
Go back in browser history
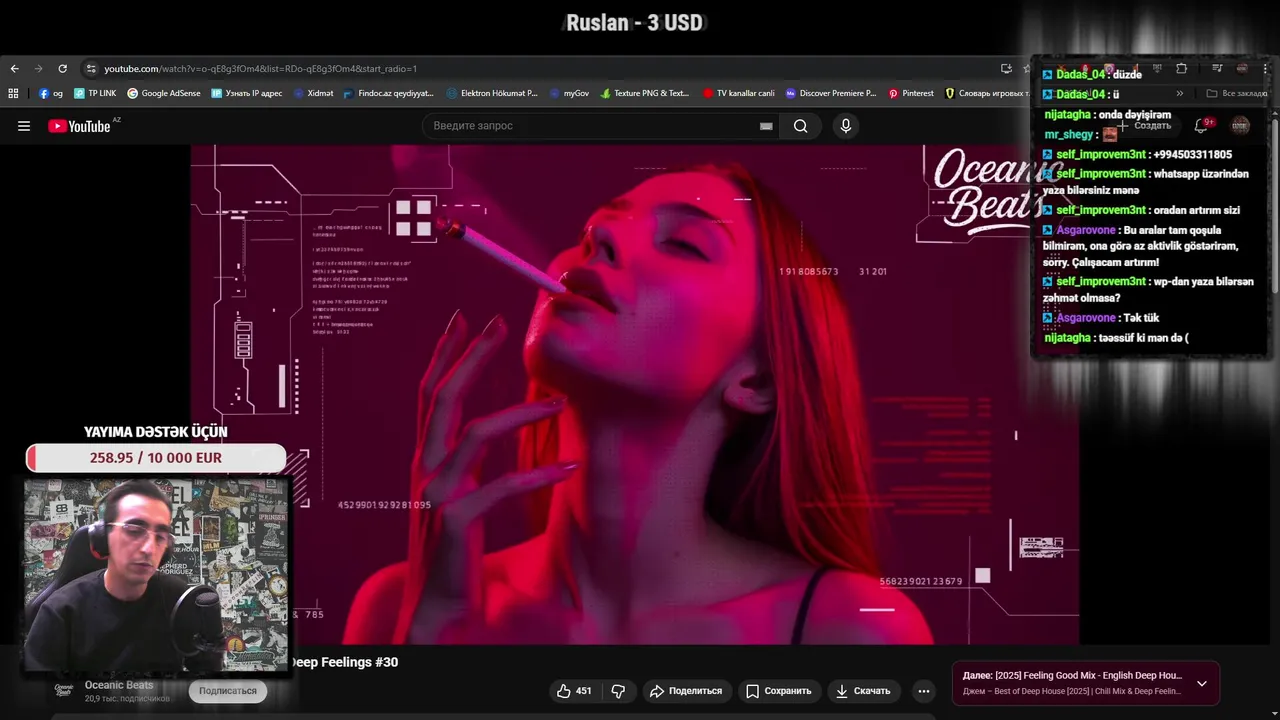[14, 69]
